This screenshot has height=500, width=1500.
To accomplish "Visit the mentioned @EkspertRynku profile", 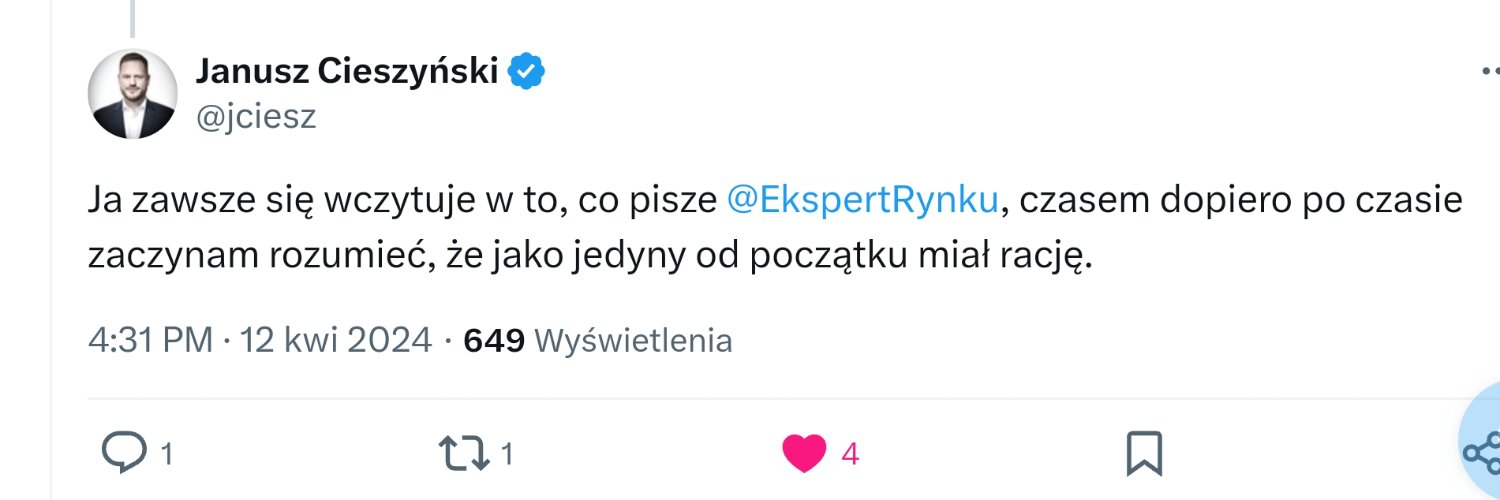I will tap(862, 200).
